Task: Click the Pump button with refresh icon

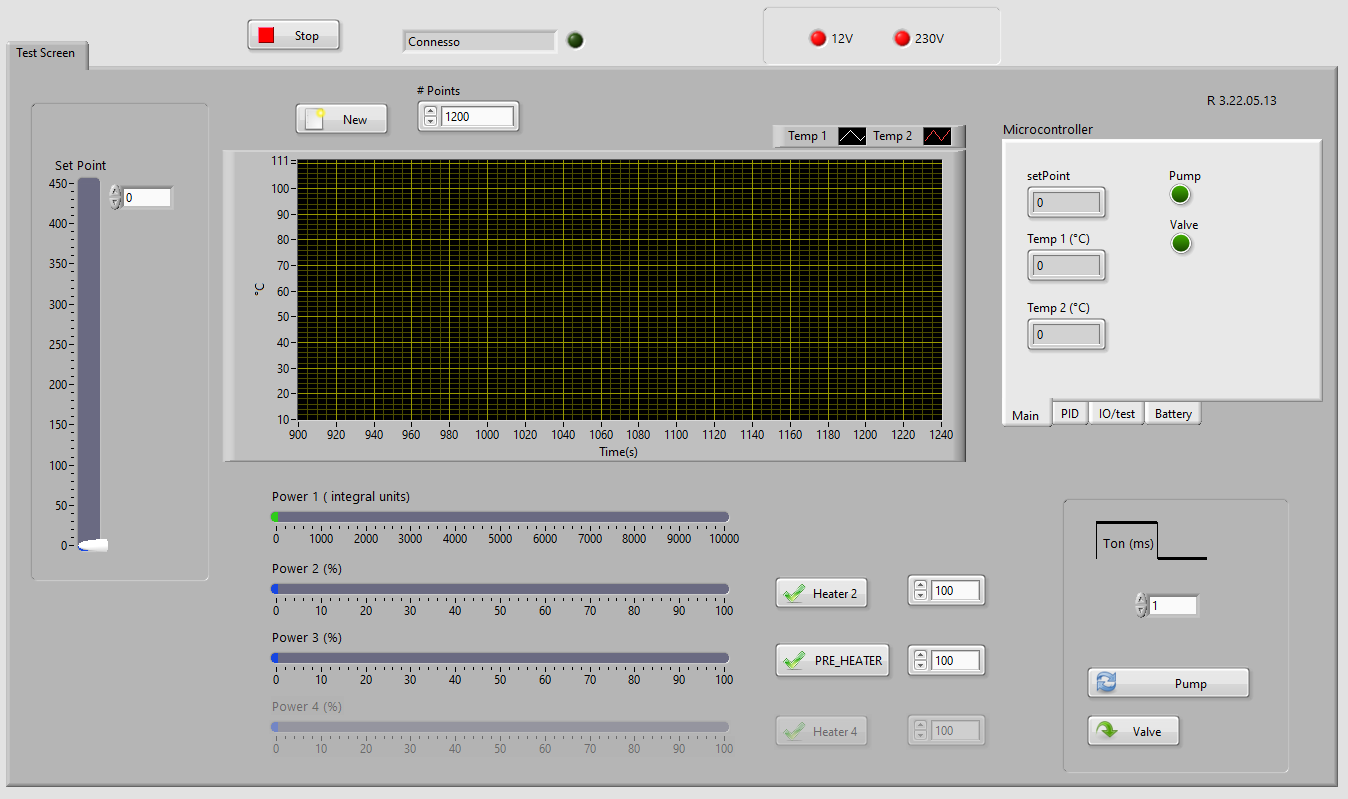Action: point(1168,683)
